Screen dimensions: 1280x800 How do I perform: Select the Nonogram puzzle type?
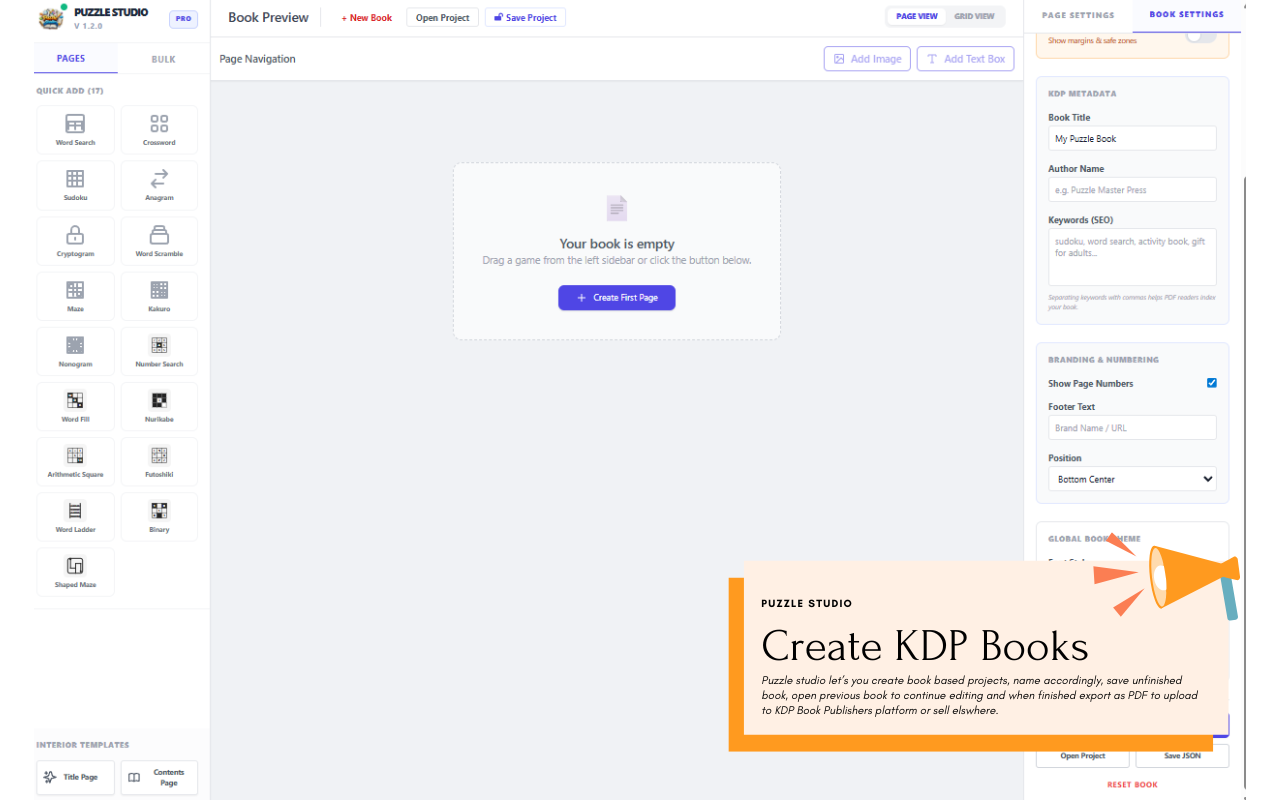coord(75,351)
